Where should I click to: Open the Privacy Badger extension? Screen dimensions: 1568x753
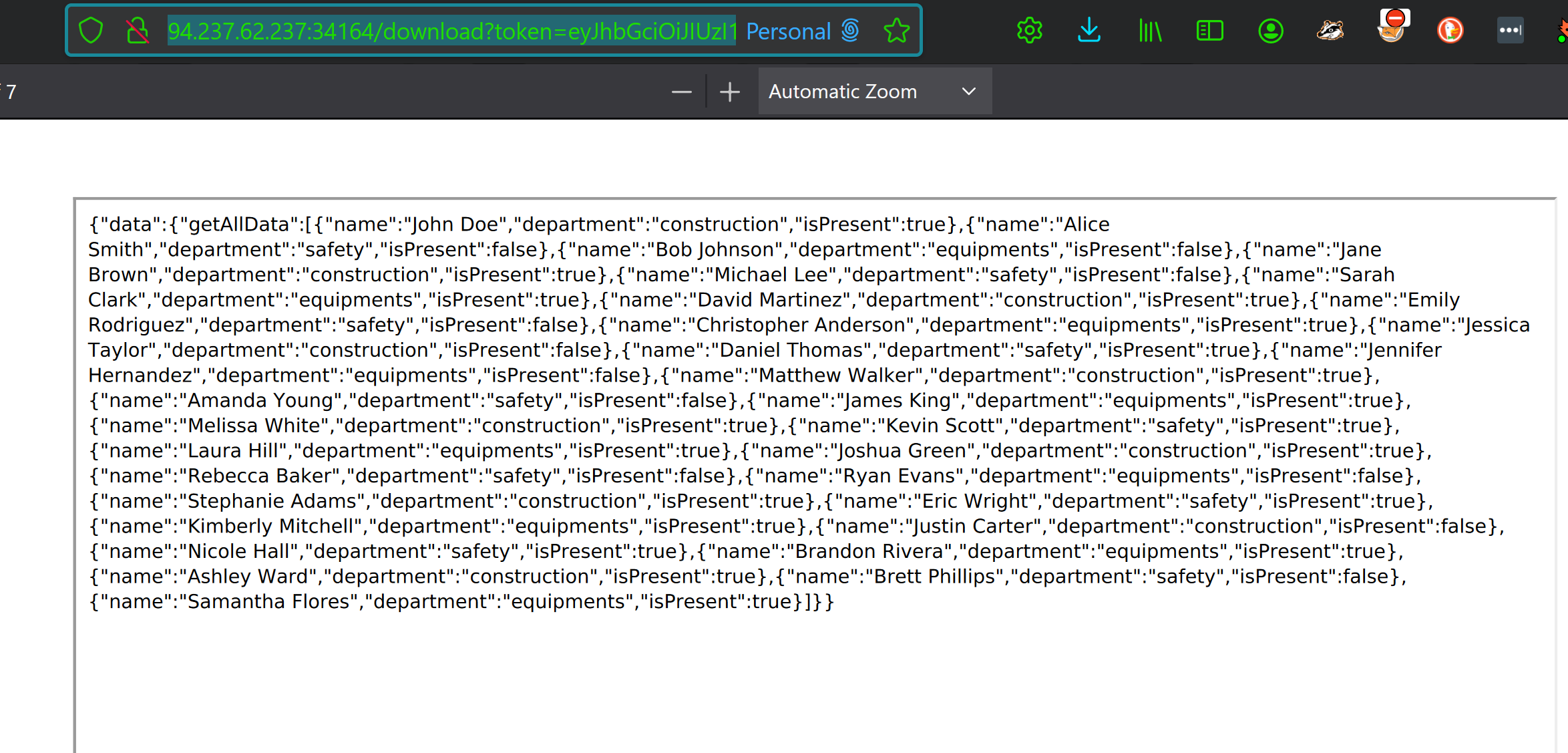pos(1330,31)
